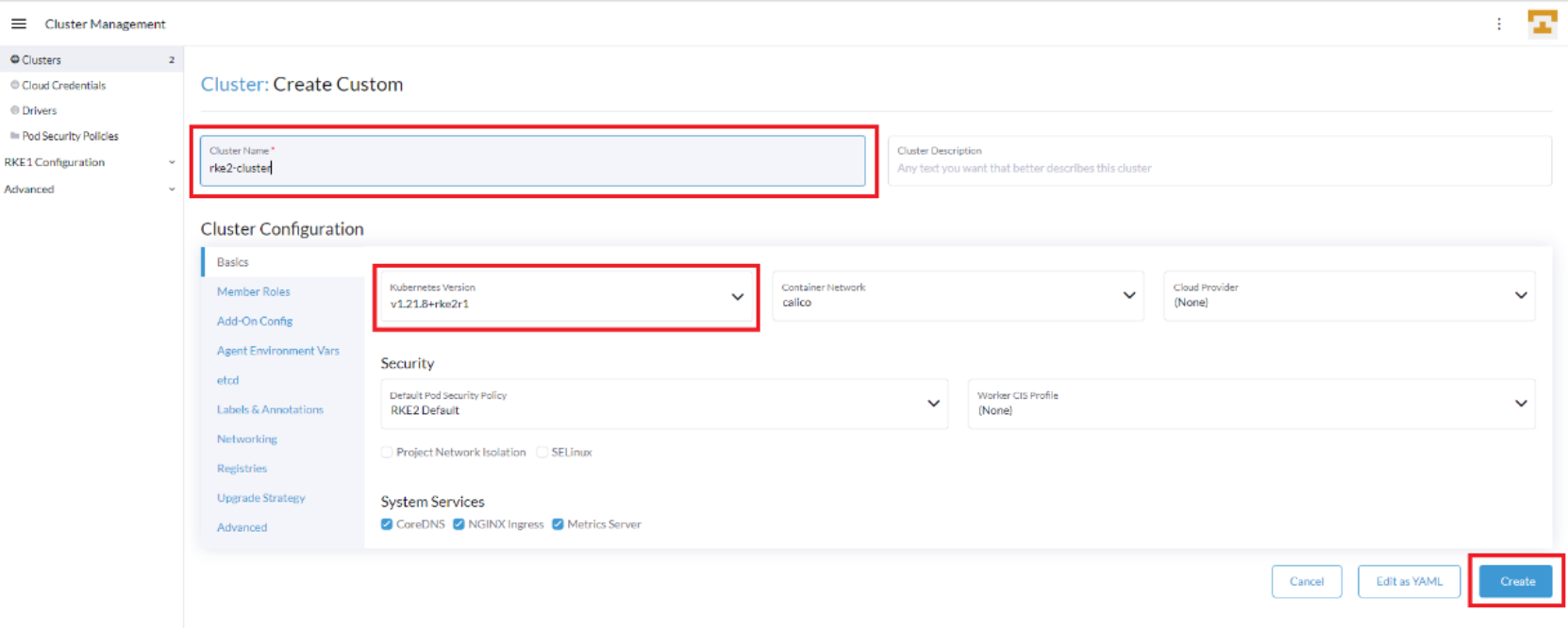Click the user avatar icon
Image resolution: width=1568 pixels, height=628 pixels.
(1543, 24)
